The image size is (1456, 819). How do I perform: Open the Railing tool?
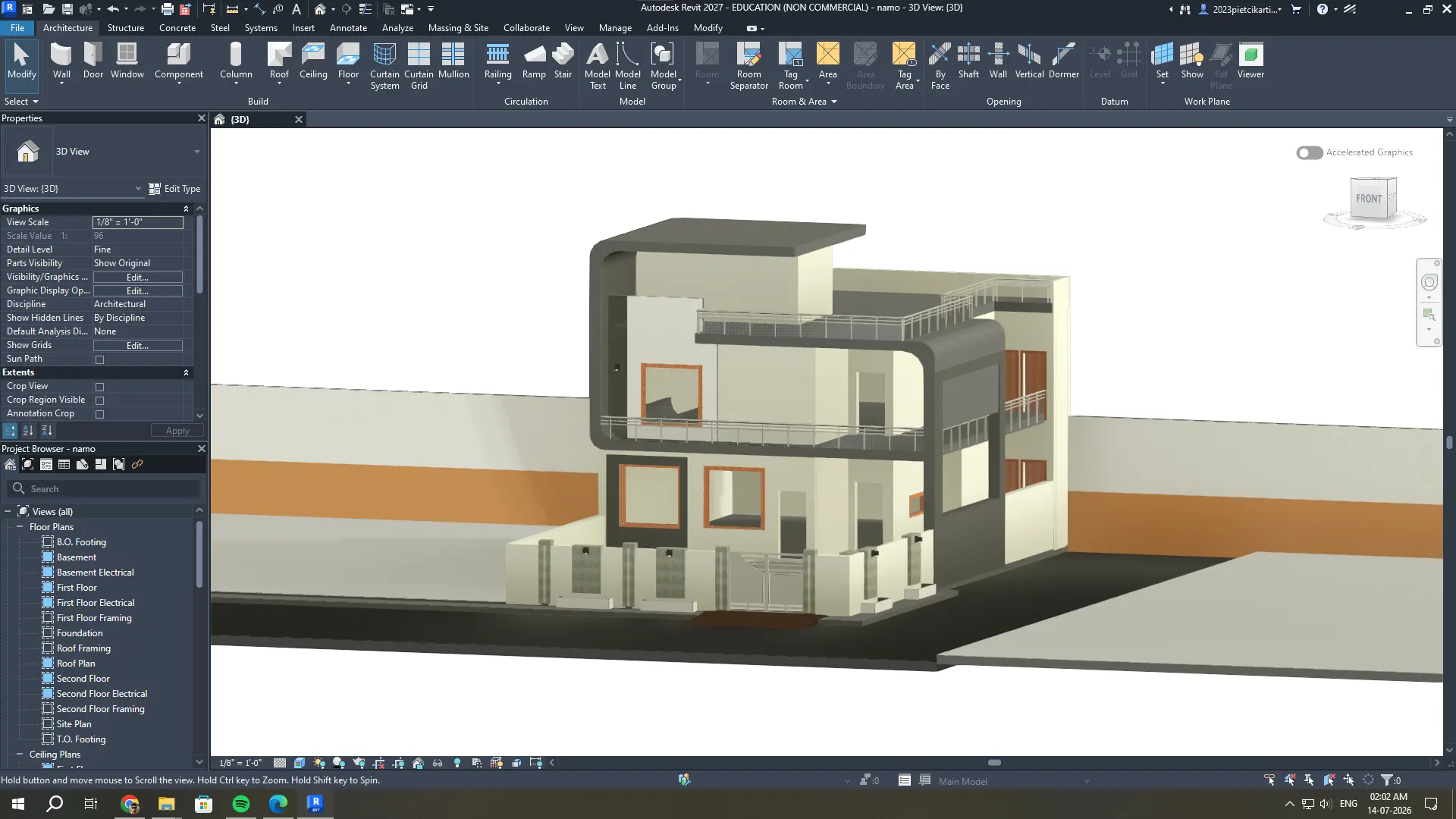point(497,61)
